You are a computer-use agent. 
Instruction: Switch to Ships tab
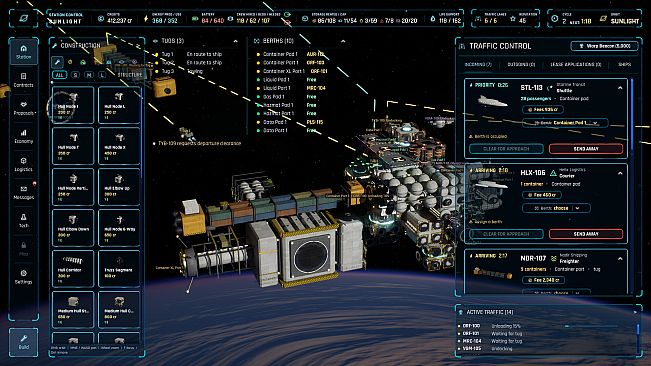click(624, 64)
